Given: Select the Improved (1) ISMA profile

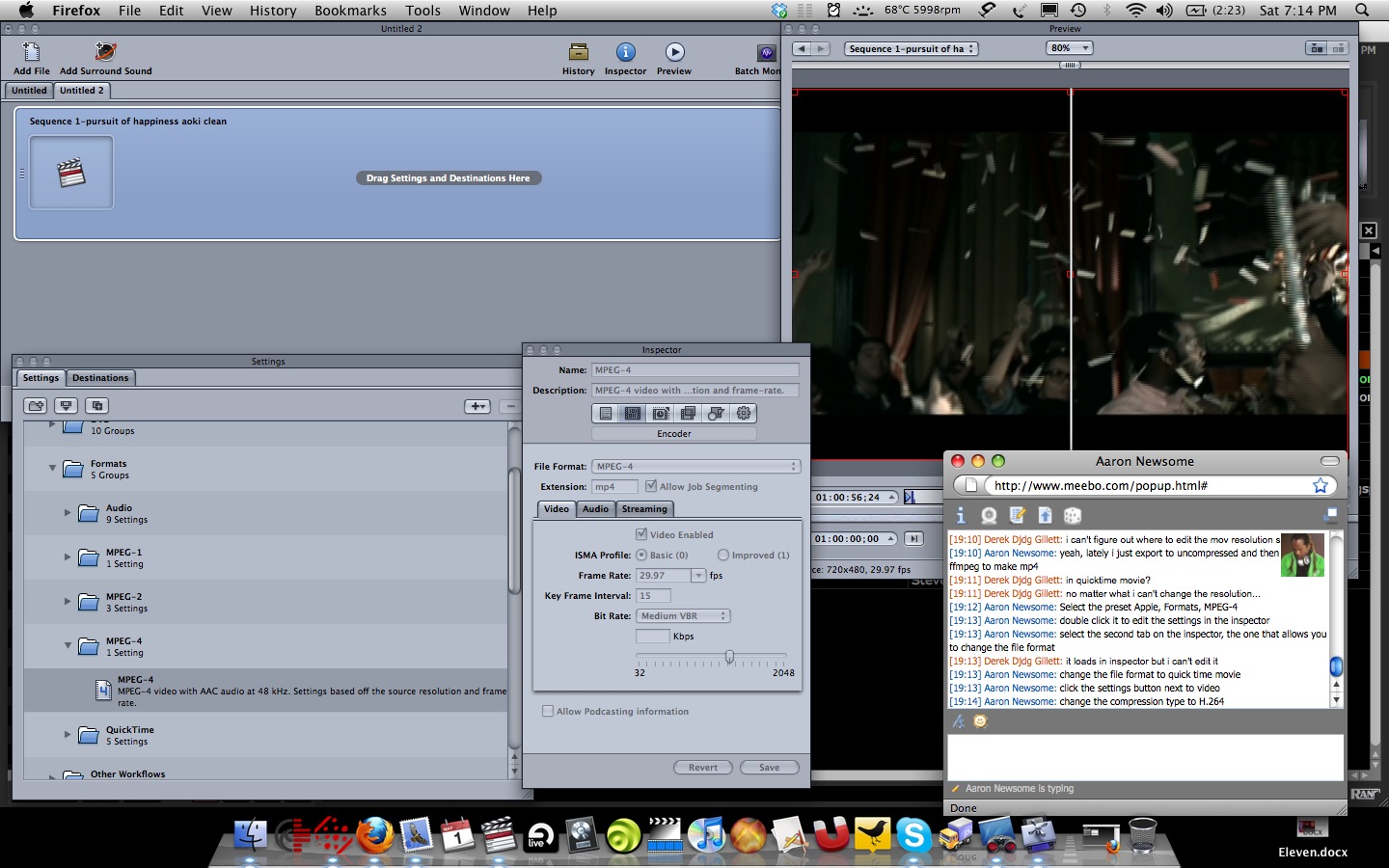Looking at the screenshot, I should tap(723, 556).
